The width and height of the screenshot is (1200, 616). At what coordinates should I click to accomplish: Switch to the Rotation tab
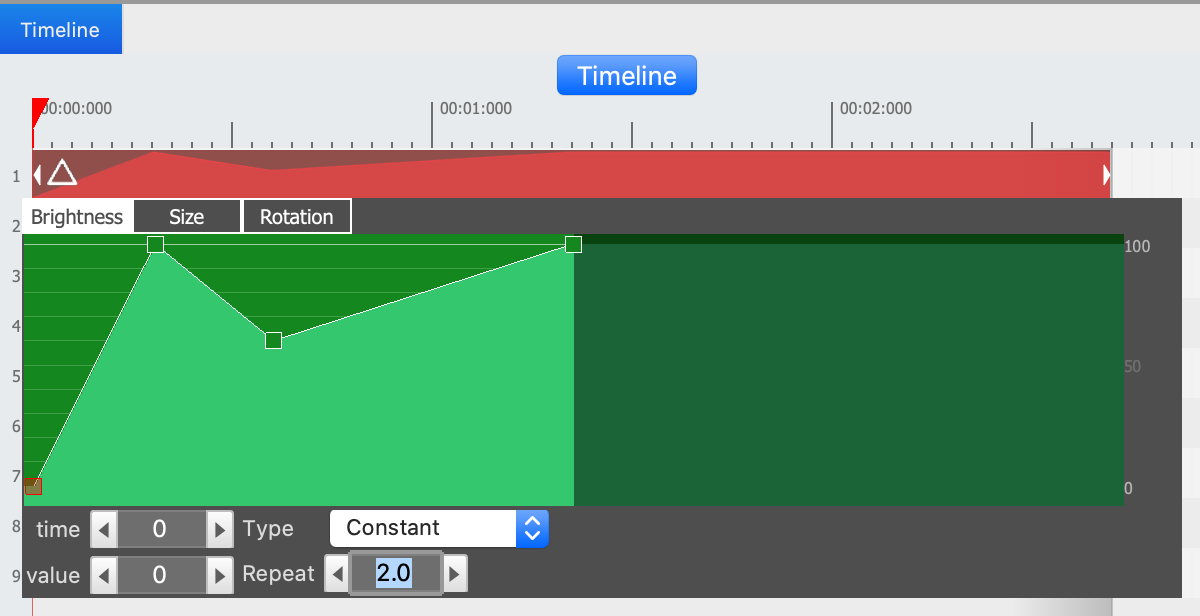(x=297, y=217)
